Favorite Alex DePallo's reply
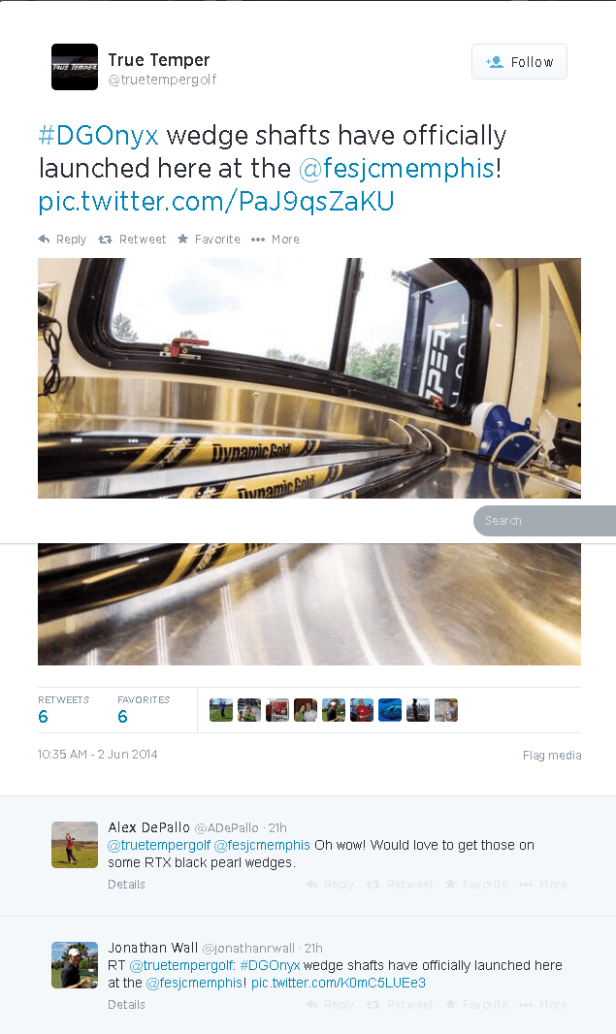This screenshot has width=616, height=1034. [477, 884]
